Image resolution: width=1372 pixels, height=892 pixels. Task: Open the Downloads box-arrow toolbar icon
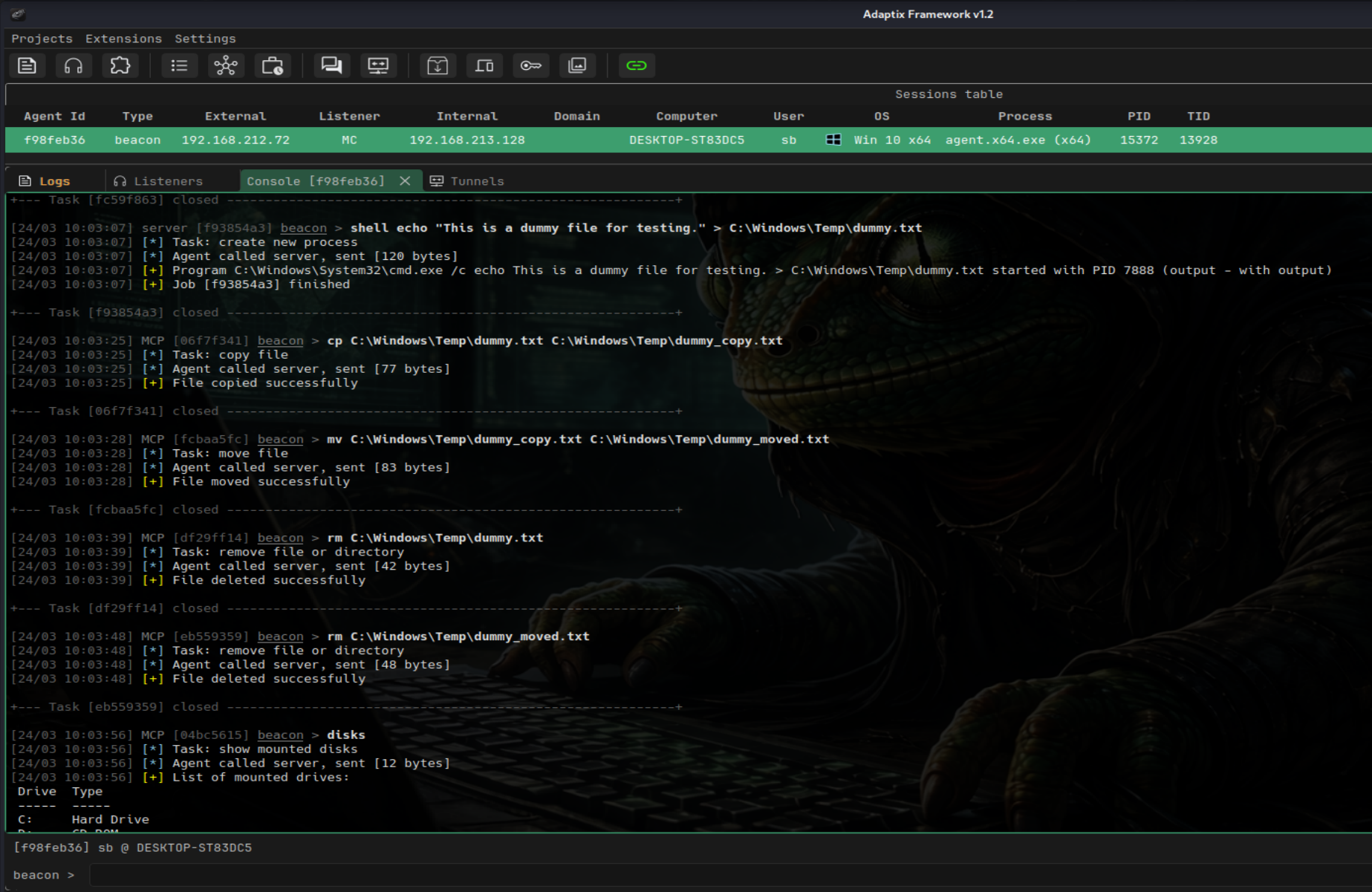[x=438, y=65]
